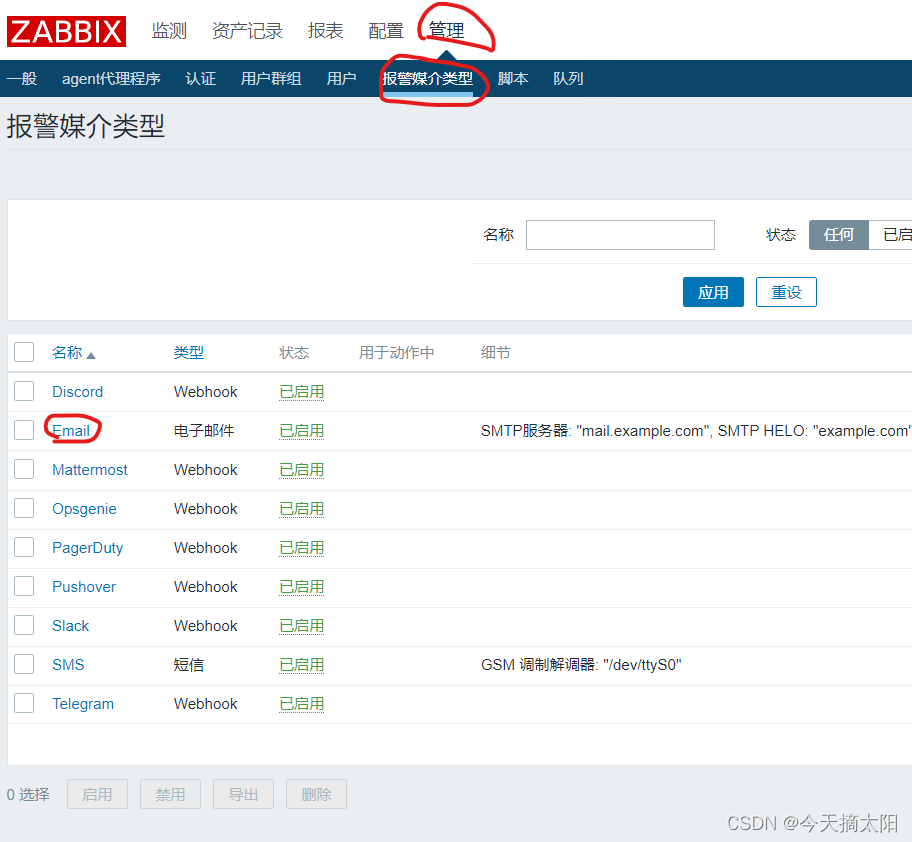Open the Opsgenie media type

point(84,509)
